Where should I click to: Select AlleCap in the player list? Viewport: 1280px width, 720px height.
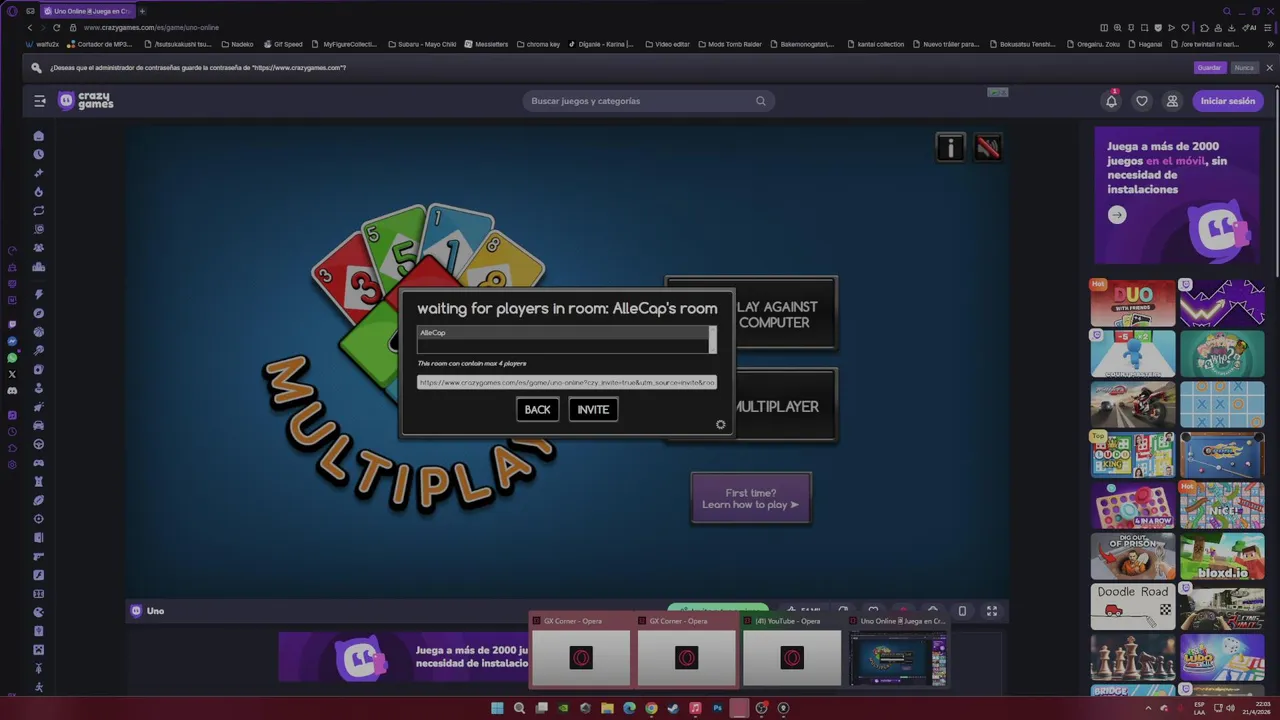(x=563, y=332)
